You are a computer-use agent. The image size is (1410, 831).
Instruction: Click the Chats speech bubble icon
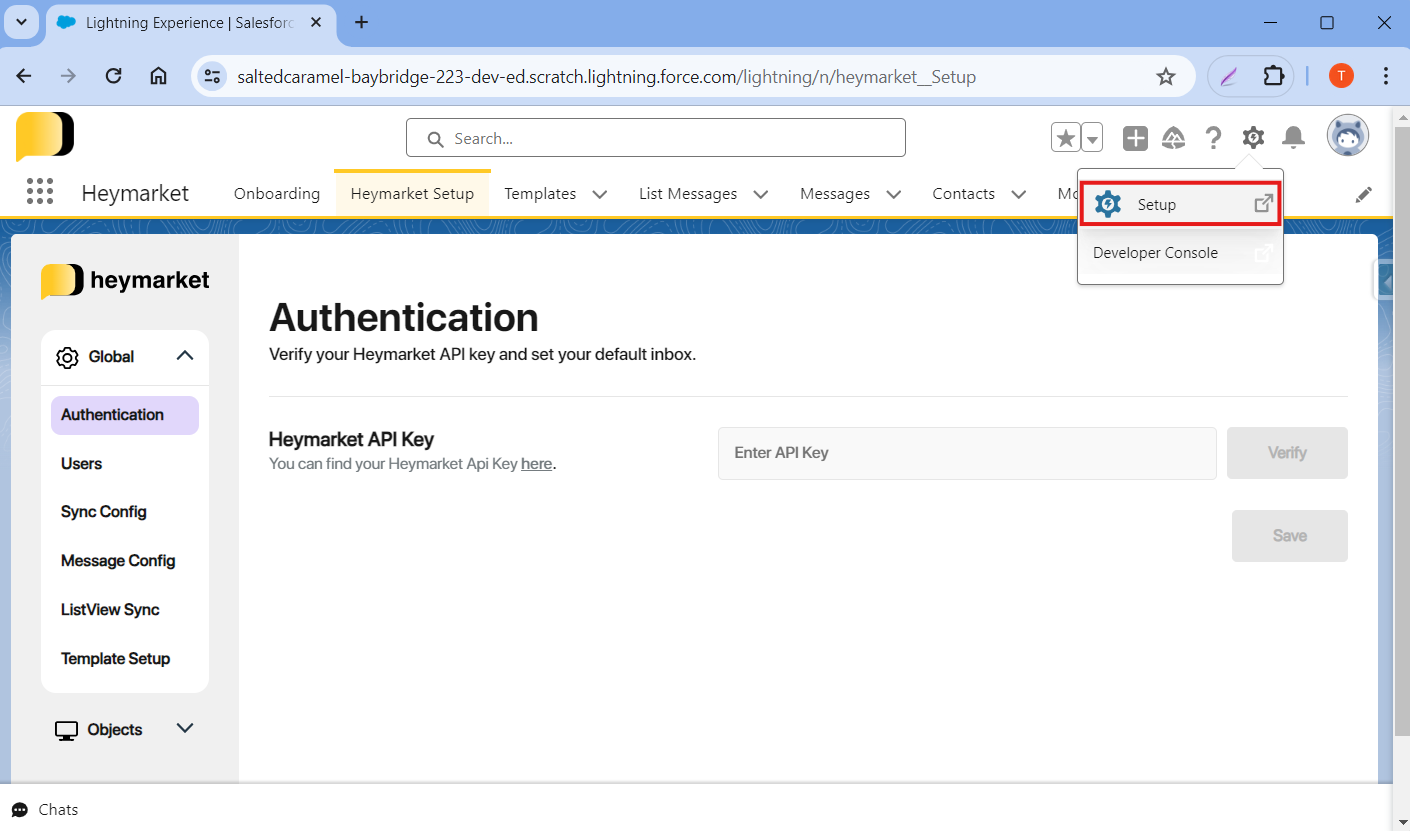[20, 810]
